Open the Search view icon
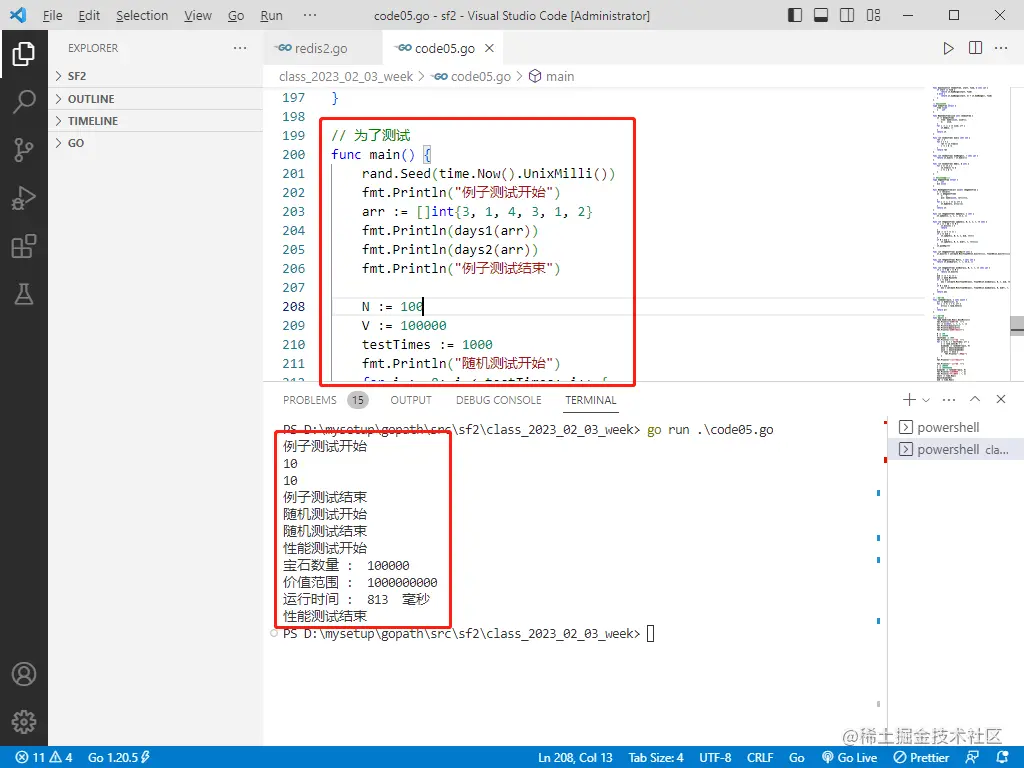1024x768 pixels. point(24,102)
